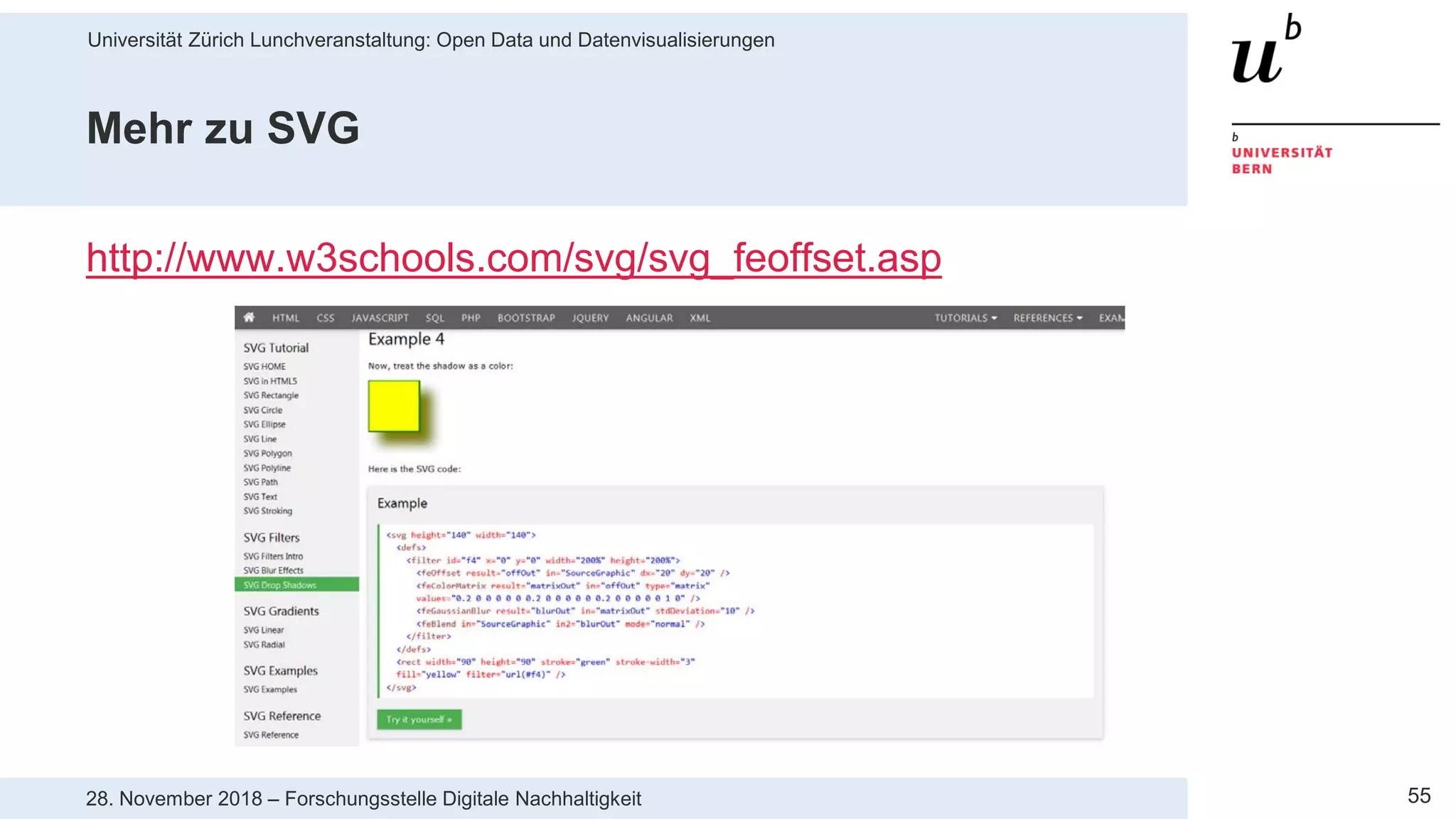Click the 'Example 4' heading
Viewport: 1456px width, 819px height.
(x=406, y=339)
